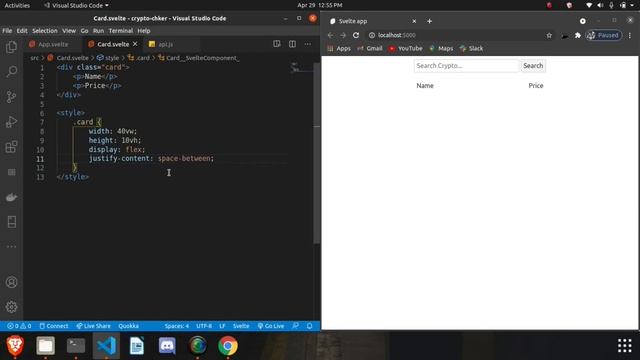Open the Source Control view
Screen dimensions: 640x360
click(x=11, y=97)
